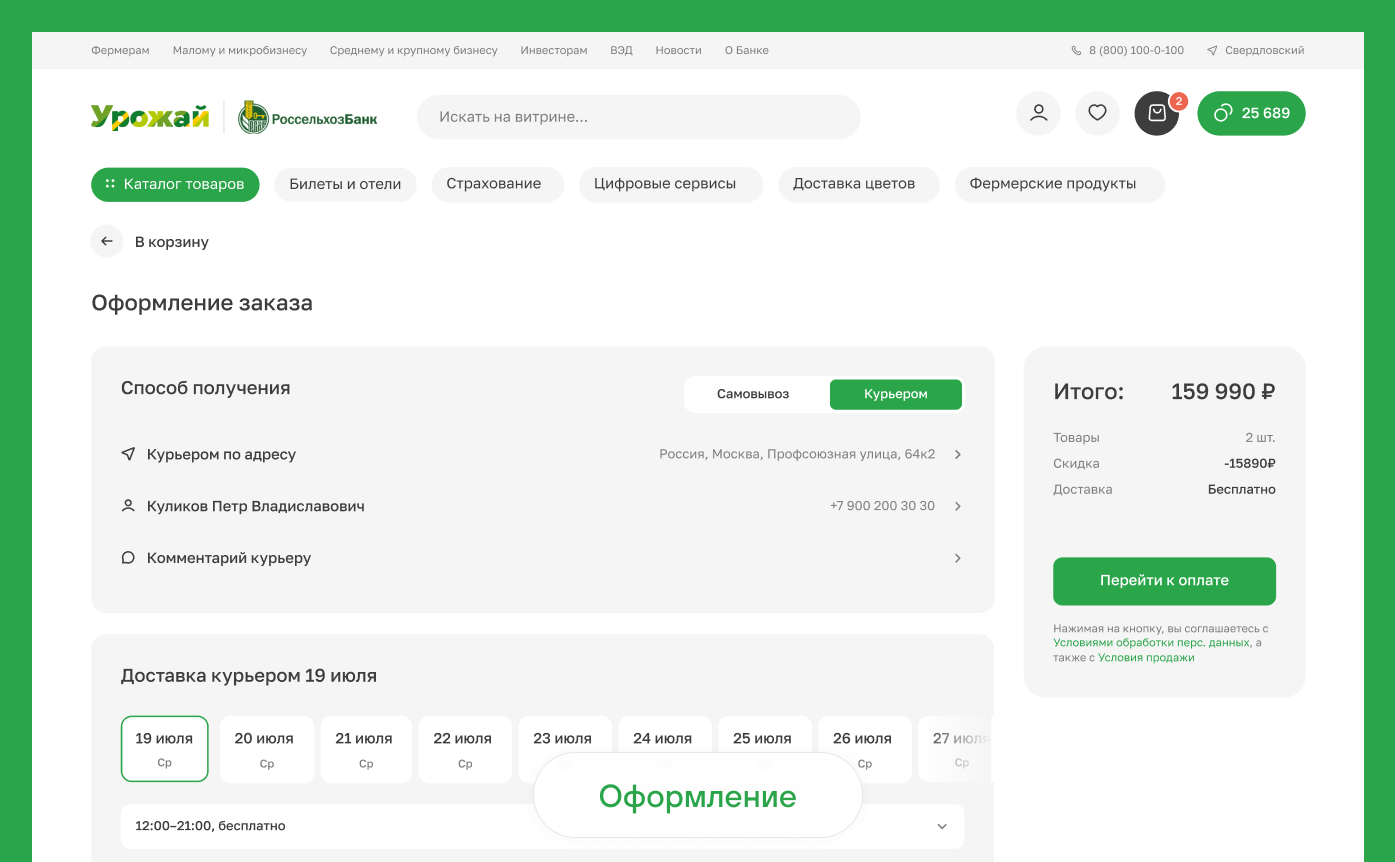Click the bonus points icon showing 25 689

click(x=1222, y=113)
